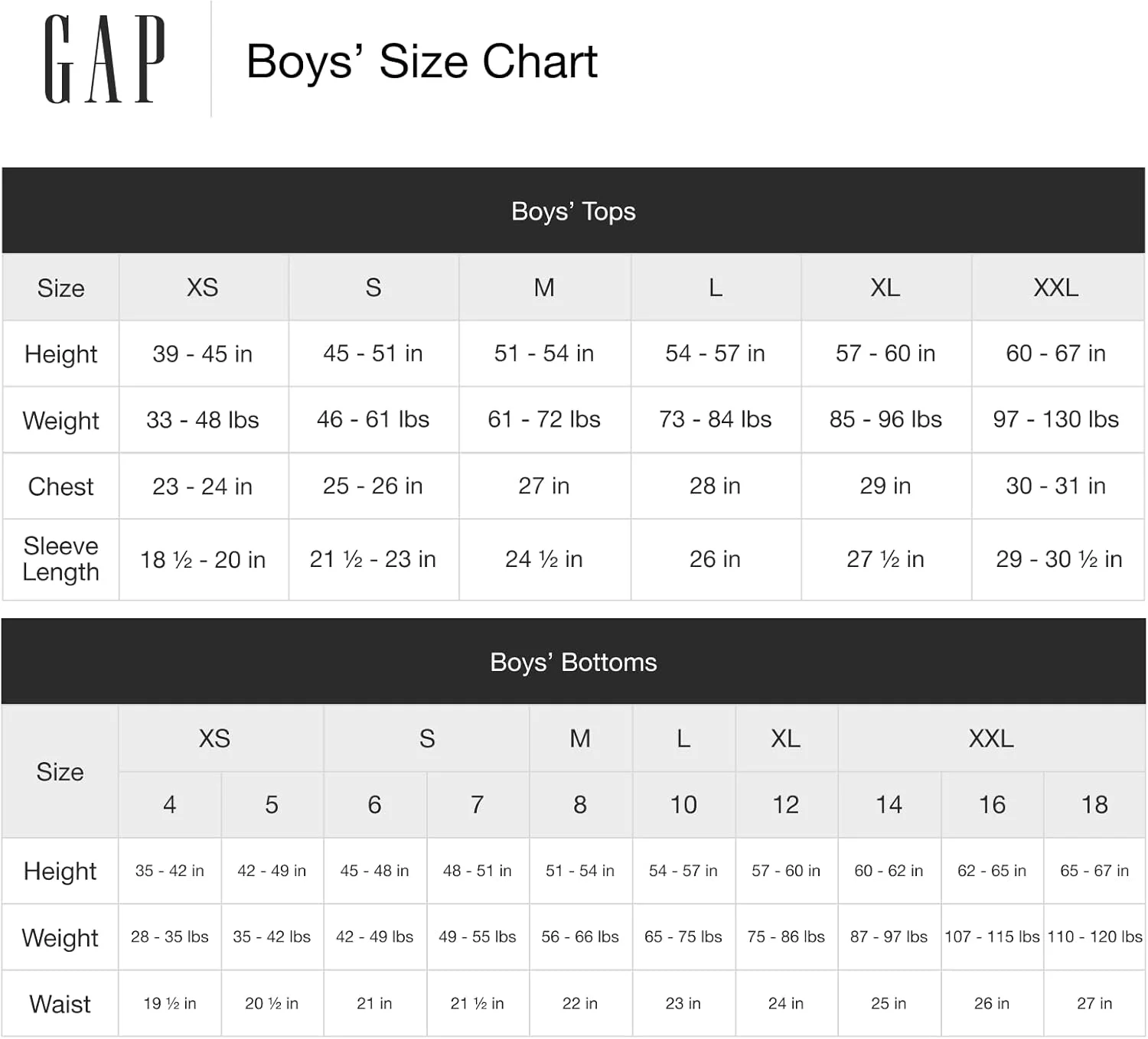Screen dimensions: 1148x1039
Task: Select the Boys' Tops header bar
Action: pyautogui.click(x=573, y=211)
